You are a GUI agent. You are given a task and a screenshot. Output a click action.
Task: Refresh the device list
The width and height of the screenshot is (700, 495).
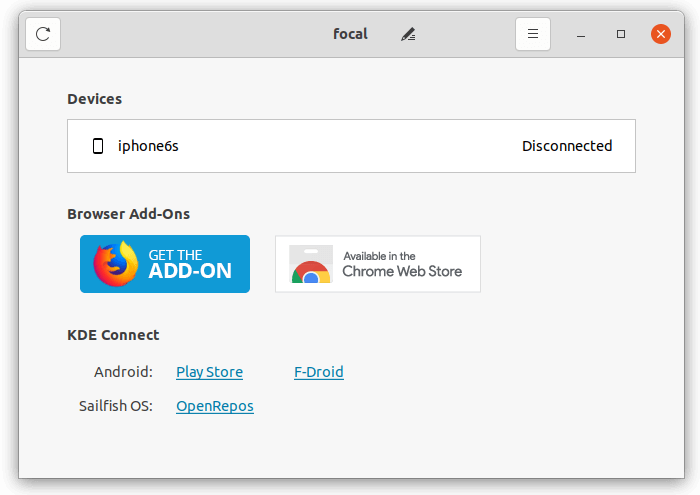click(x=43, y=34)
